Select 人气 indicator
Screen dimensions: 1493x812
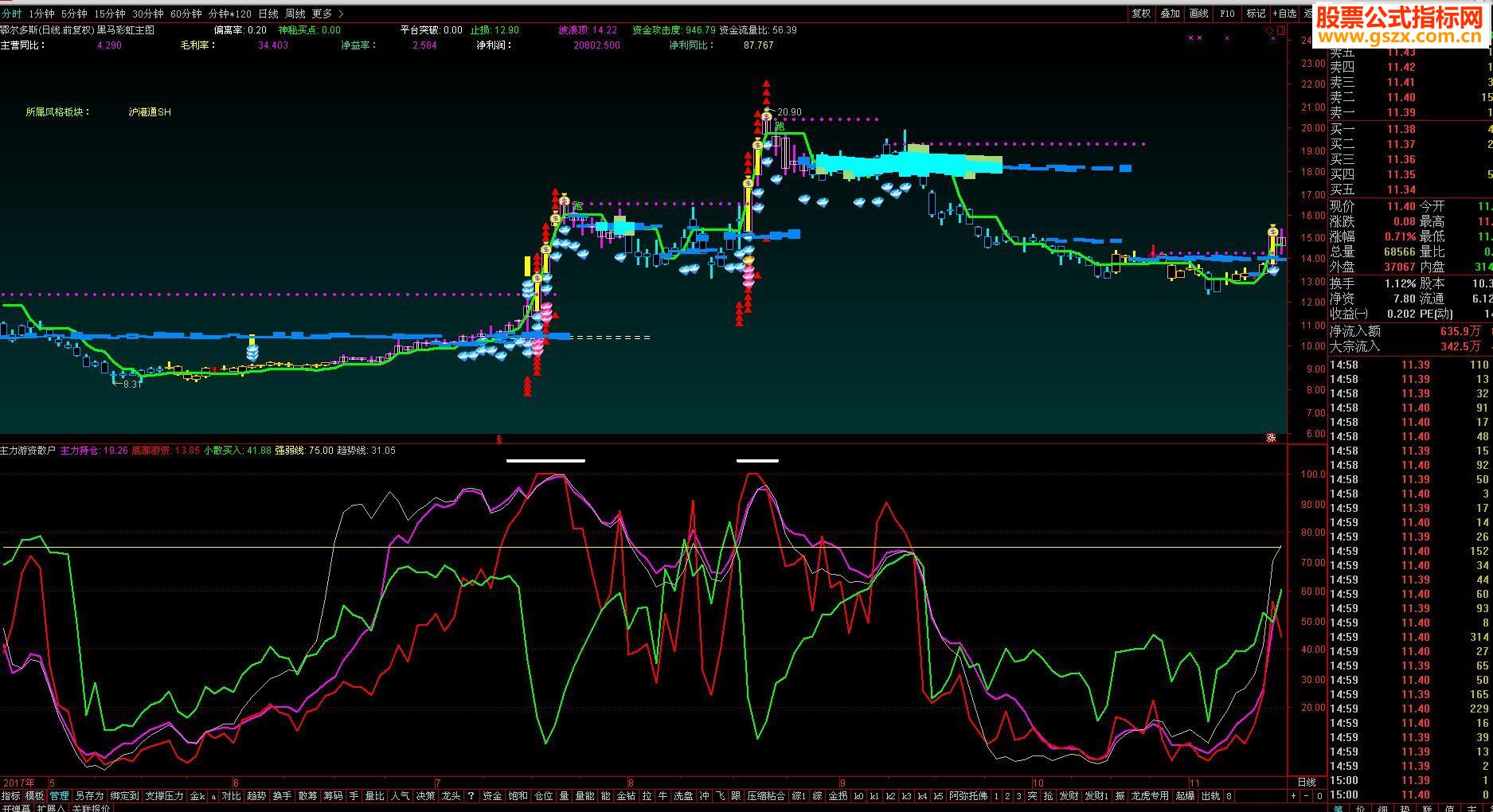click(x=400, y=796)
